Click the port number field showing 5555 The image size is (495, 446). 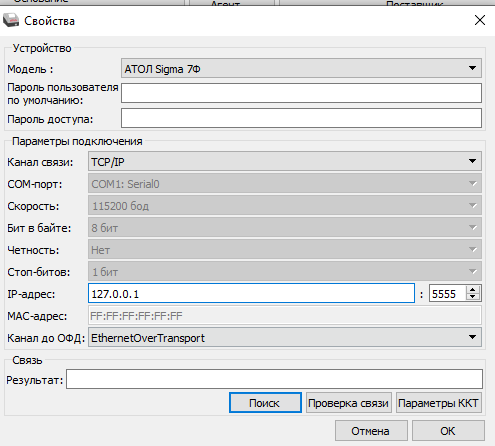pos(447,294)
